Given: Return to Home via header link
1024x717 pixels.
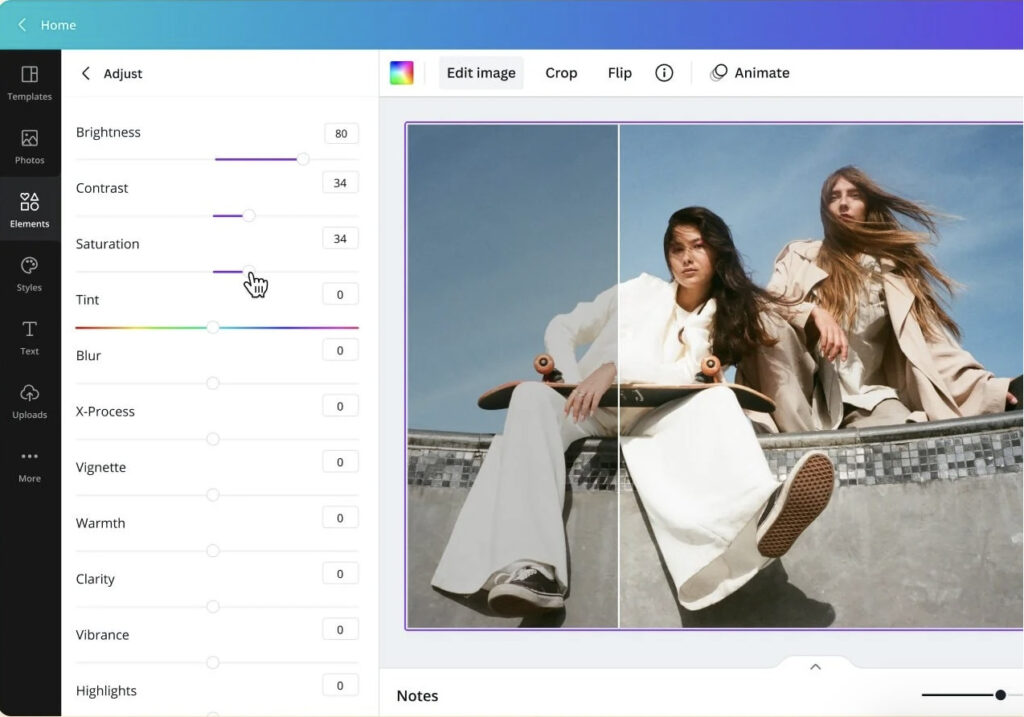Looking at the screenshot, I should click(58, 25).
